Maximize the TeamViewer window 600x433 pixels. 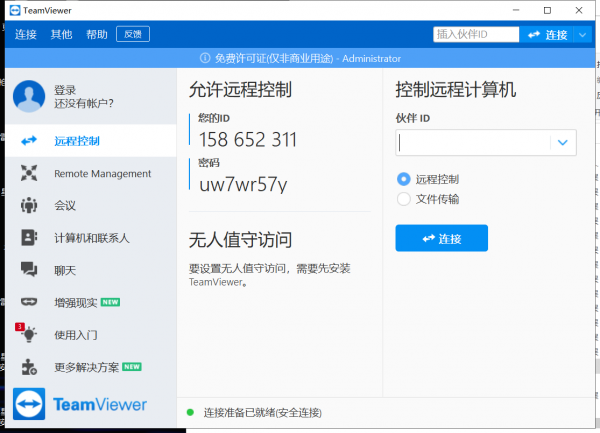pos(547,10)
